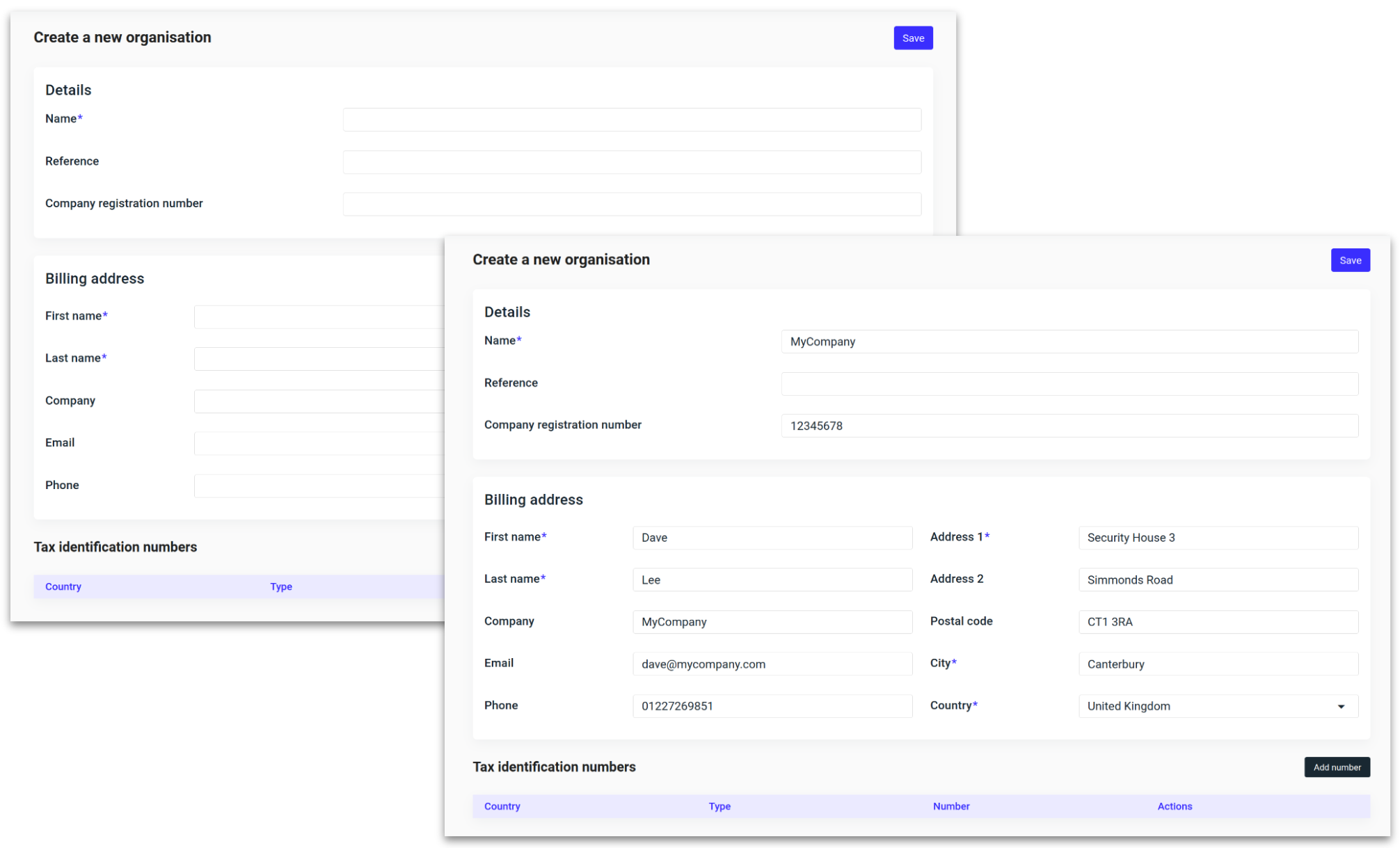Click empty Name field in back form
Screen dimensions: 1400x848
632,120
